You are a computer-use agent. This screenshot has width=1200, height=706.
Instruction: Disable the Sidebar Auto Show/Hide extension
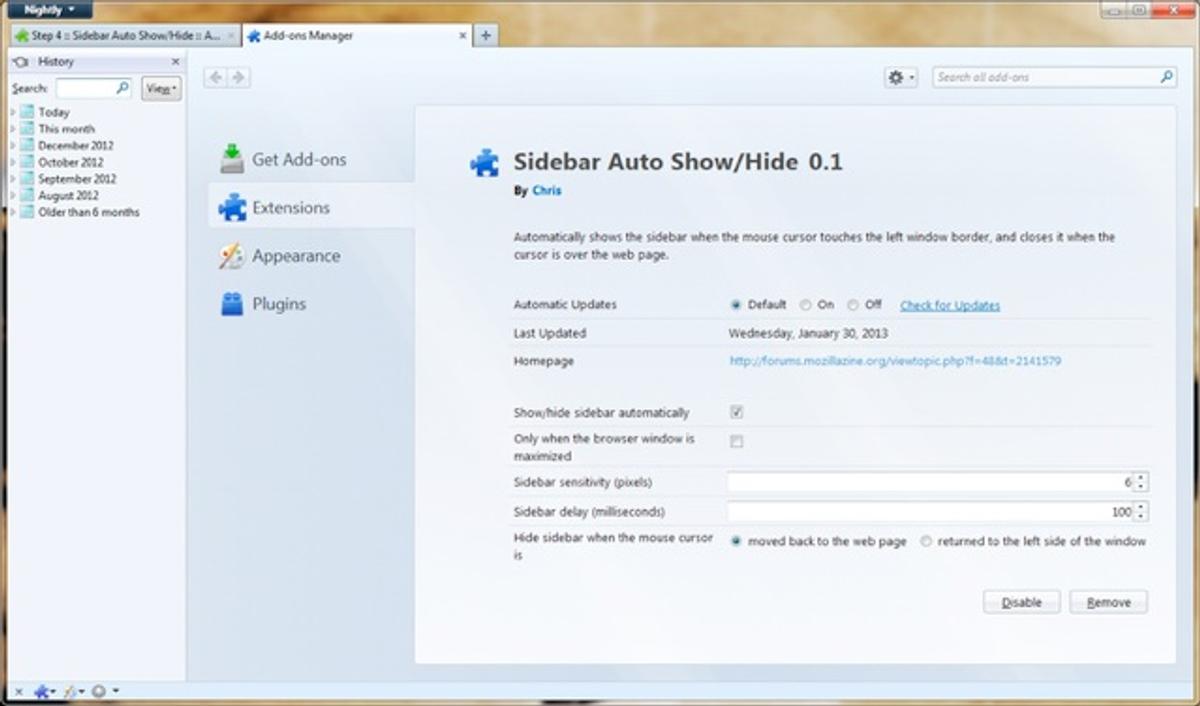(1022, 602)
